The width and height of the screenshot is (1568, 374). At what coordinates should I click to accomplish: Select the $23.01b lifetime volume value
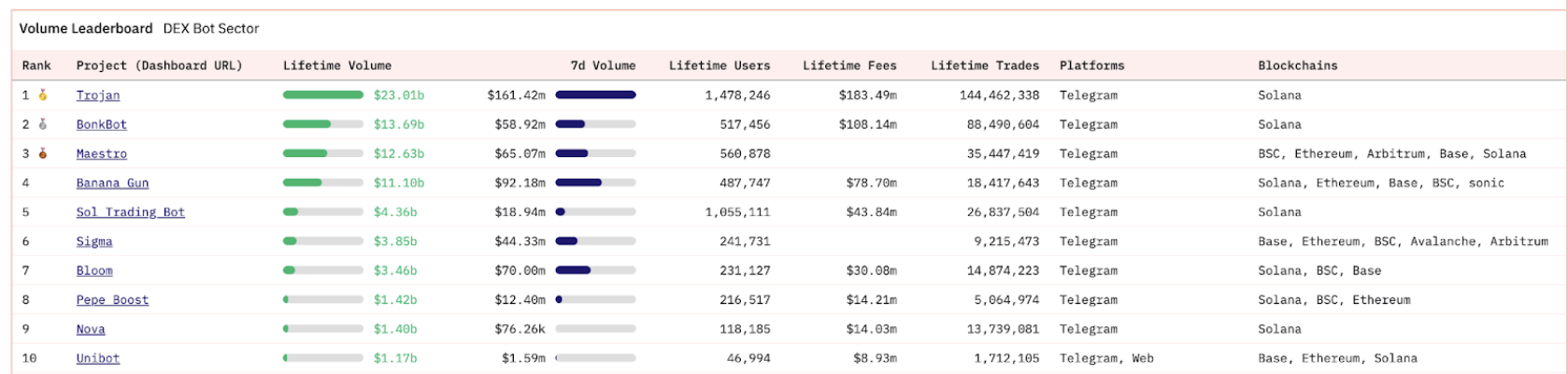click(399, 95)
